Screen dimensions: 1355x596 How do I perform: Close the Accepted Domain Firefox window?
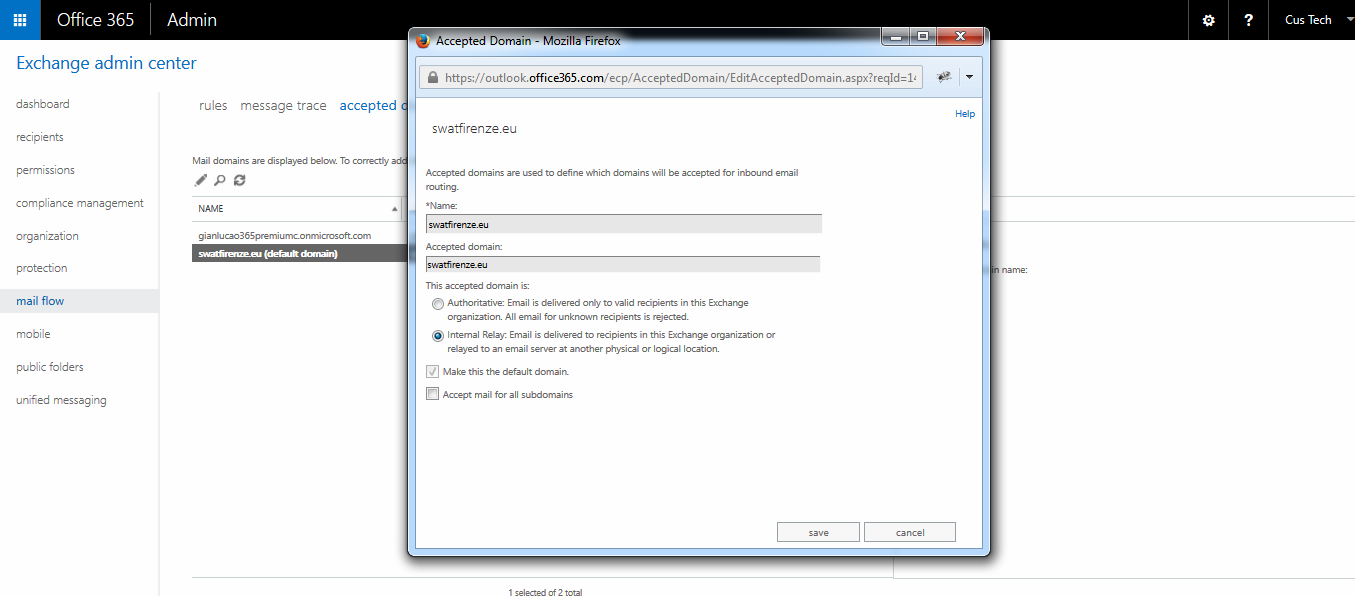point(960,36)
